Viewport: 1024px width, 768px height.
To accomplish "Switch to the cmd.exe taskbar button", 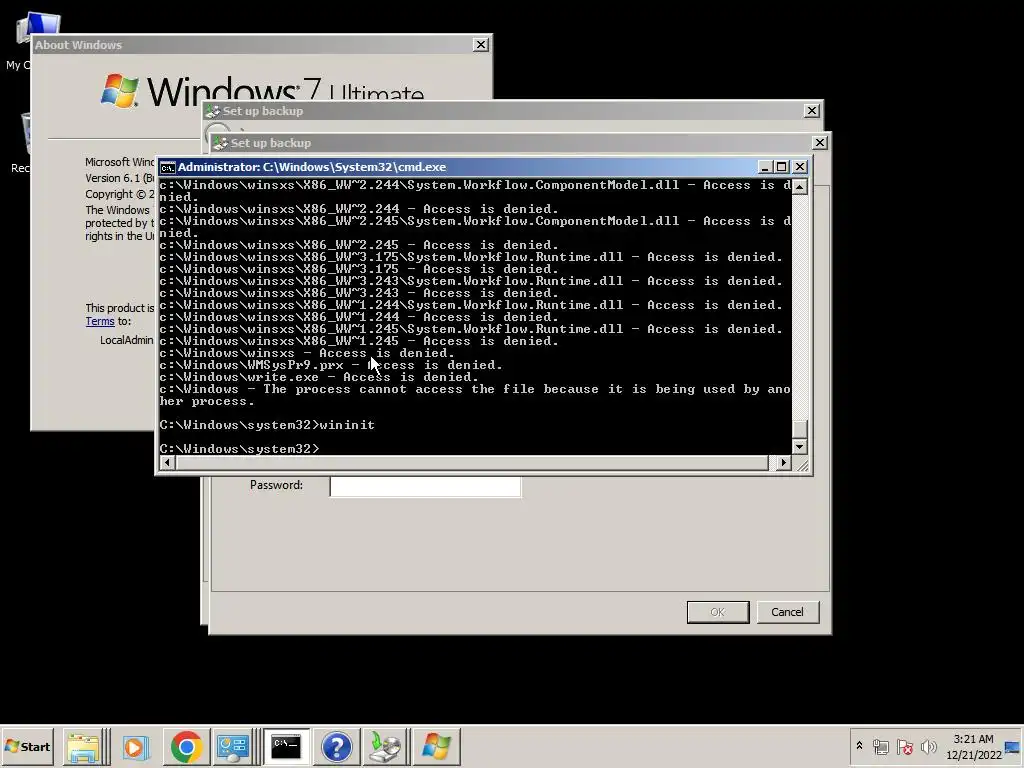I will pyautogui.click(x=286, y=746).
